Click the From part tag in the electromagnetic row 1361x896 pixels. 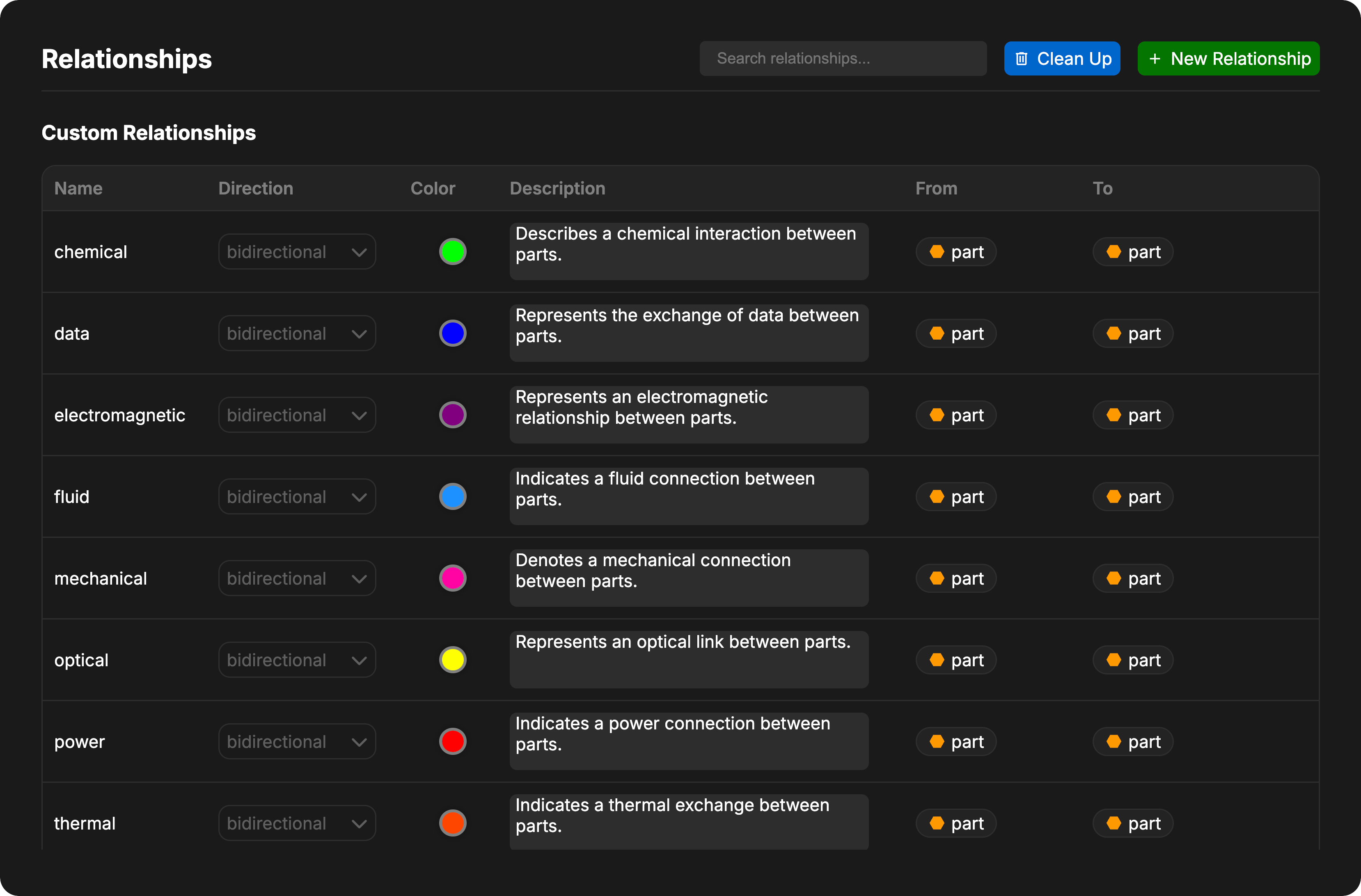pos(955,415)
